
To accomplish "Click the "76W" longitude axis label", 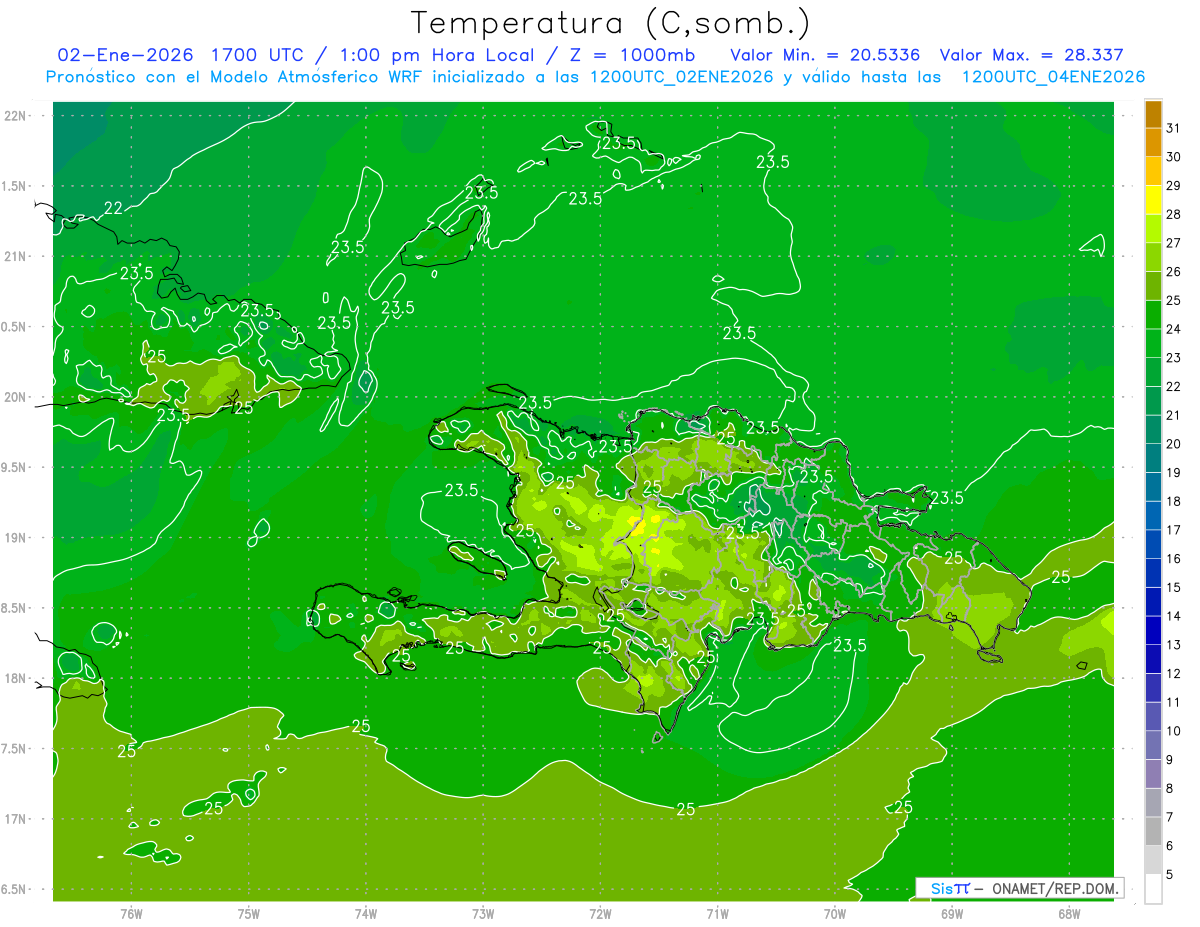I will (131, 913).
